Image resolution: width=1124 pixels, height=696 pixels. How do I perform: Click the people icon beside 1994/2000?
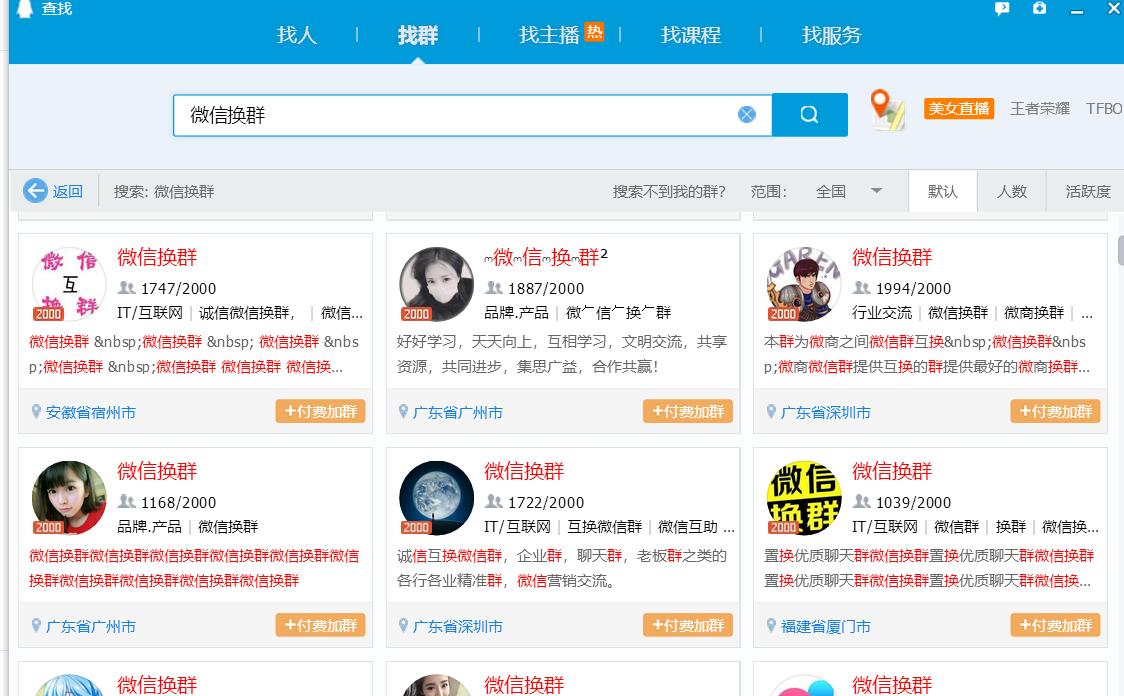click(x=862, y=288)
